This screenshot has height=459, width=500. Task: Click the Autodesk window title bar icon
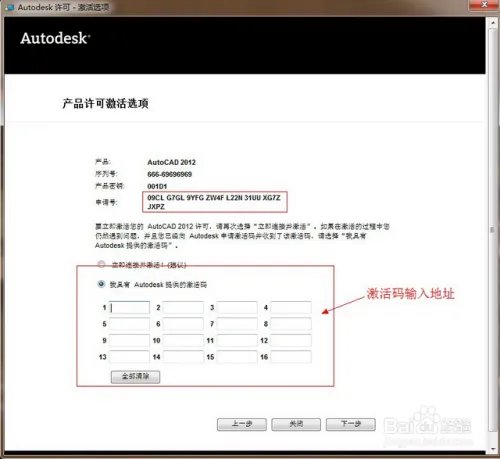(x=10, y=7)
